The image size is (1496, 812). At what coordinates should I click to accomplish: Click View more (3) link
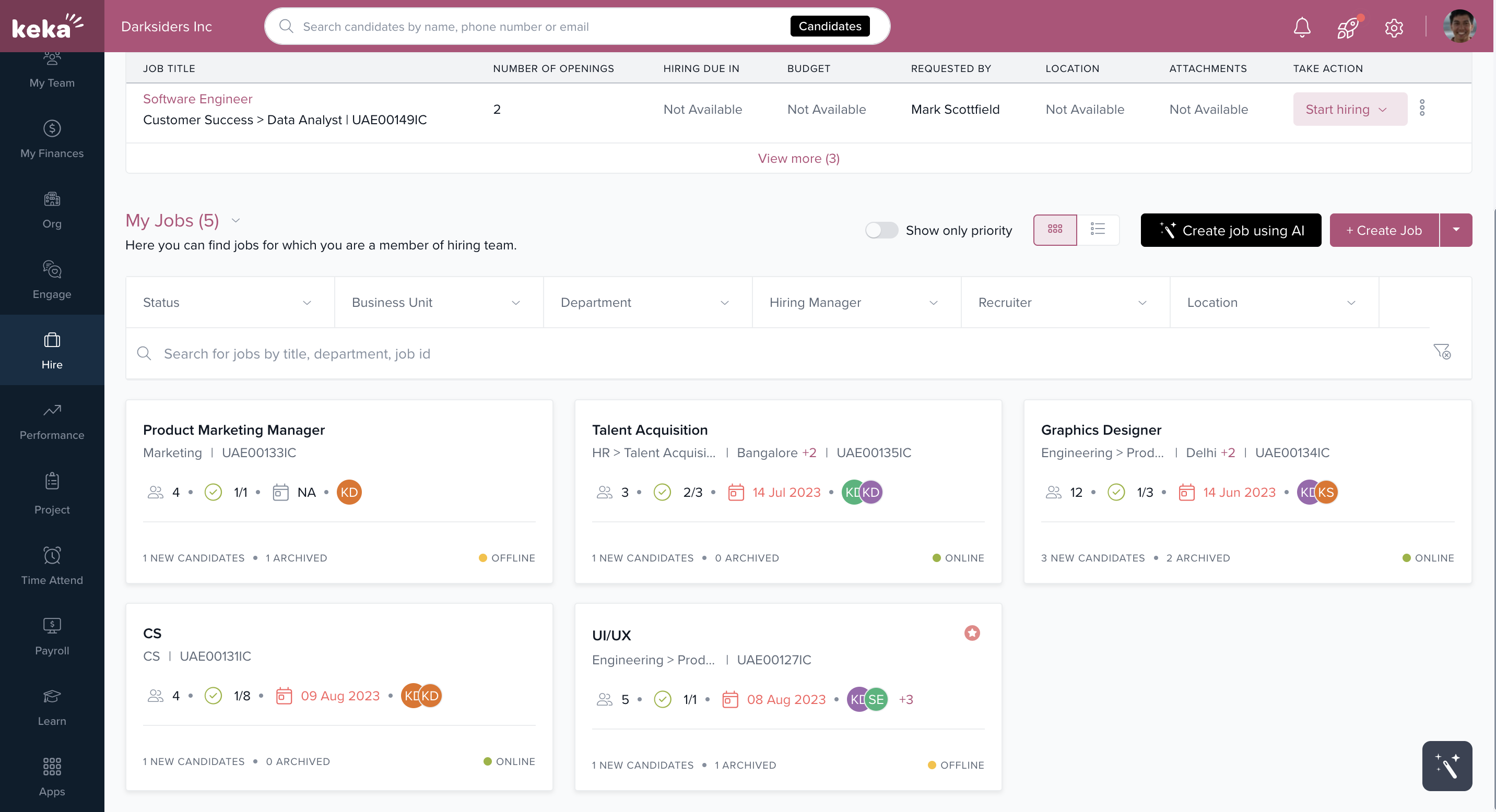[x=798, y=159]
